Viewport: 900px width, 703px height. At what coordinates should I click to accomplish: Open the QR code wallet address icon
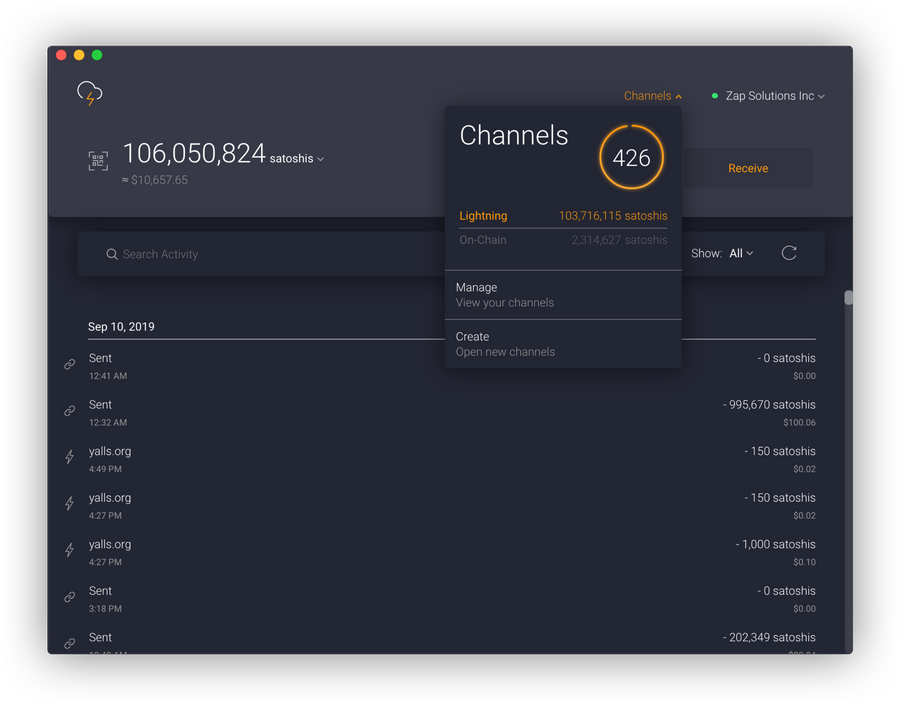[x=98, y=161]
